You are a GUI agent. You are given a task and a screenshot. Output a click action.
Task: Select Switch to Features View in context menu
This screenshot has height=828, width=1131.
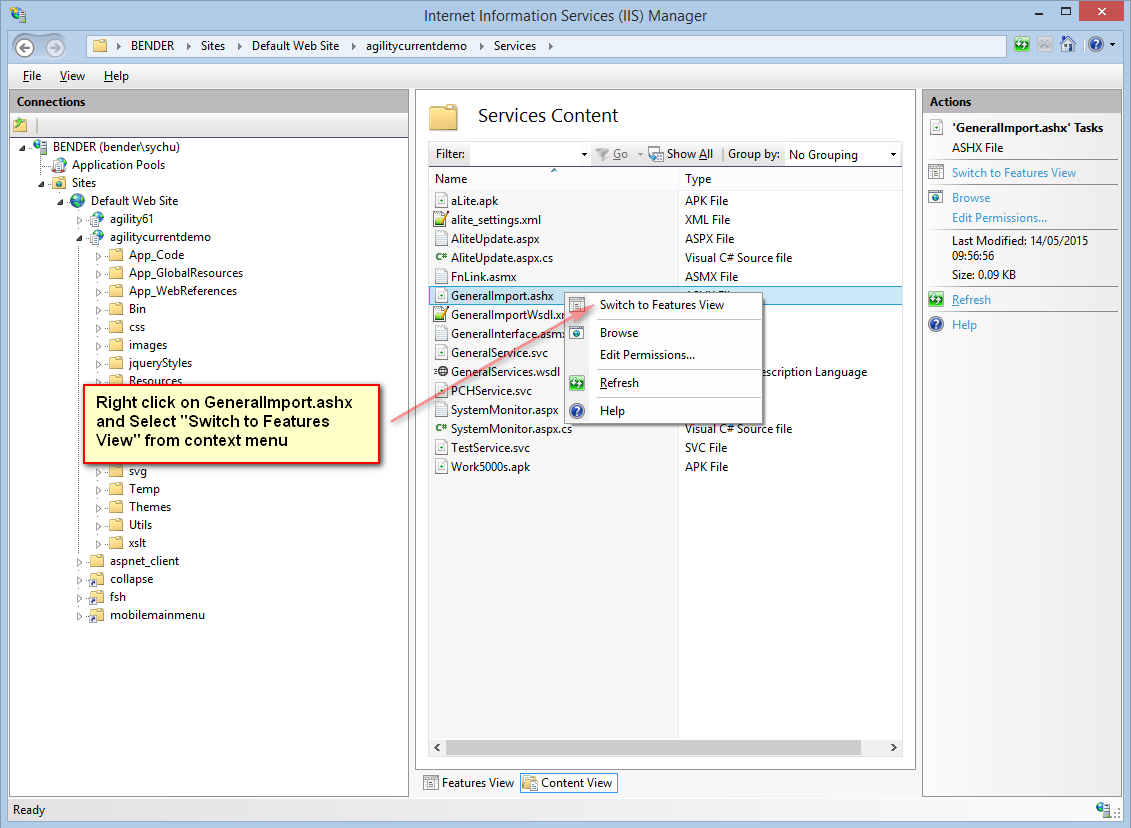pos(661,305)
